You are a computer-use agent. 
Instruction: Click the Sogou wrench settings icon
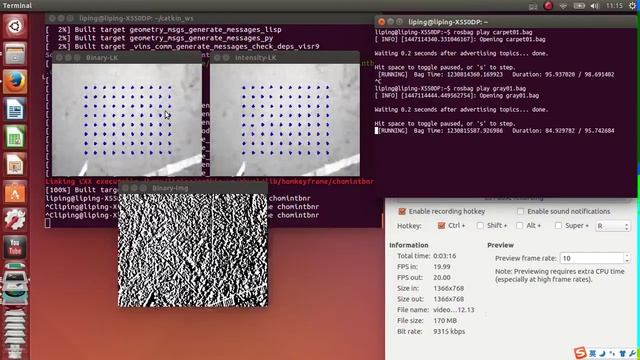633,353
